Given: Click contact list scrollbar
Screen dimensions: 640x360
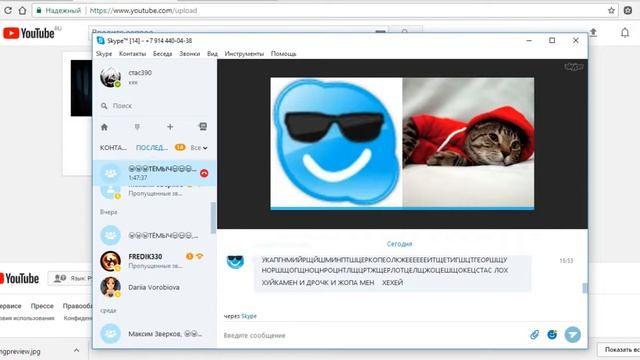Looking at the screenshot, I should click(x=213, y=218).
